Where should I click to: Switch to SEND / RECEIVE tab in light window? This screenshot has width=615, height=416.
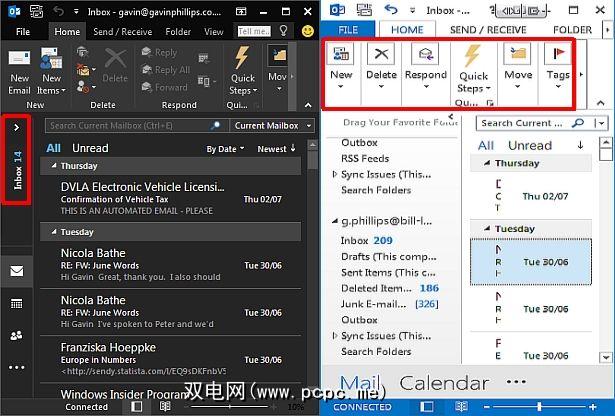(488, 30)
